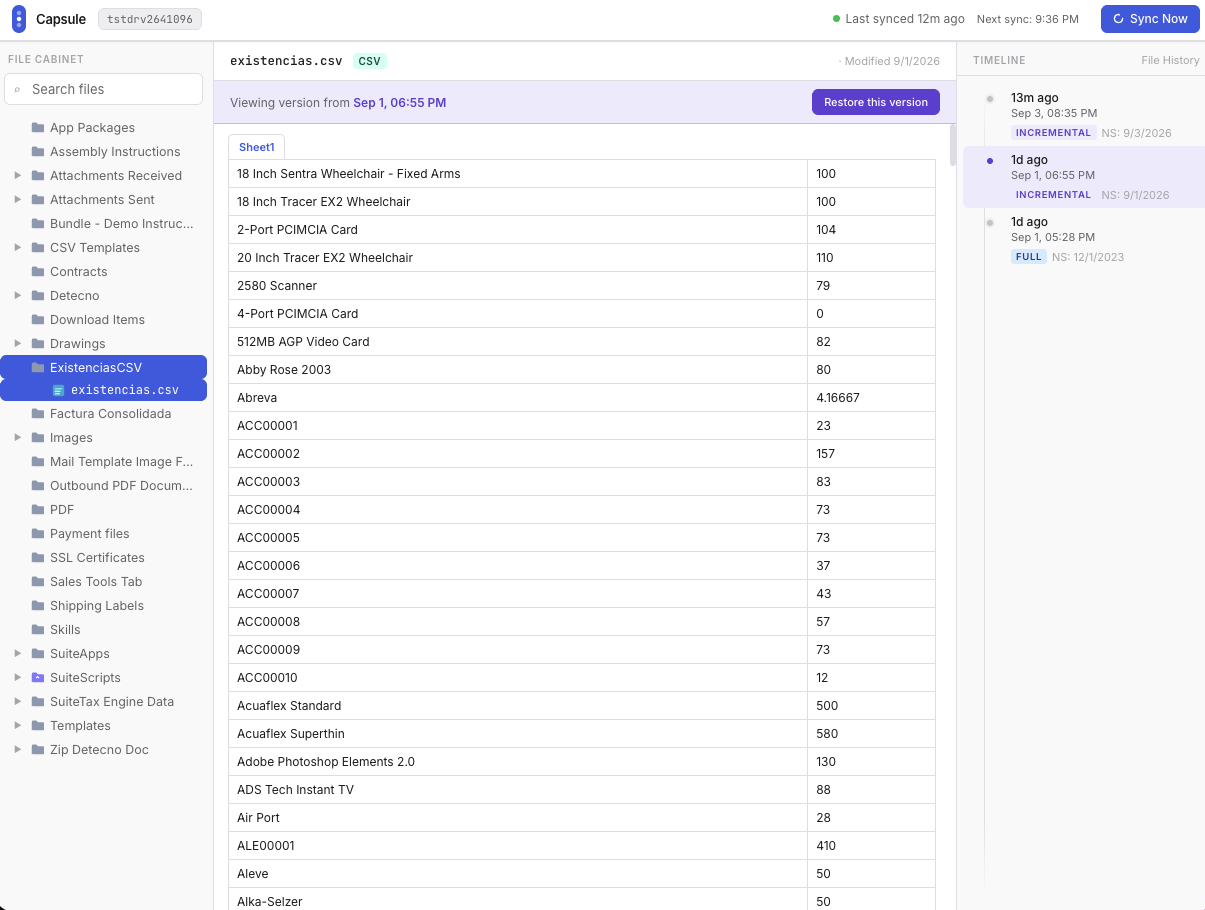
Task: Click the ACC00002 quantity cell 157
Action: pyautogui.click(x=872, y=454)
